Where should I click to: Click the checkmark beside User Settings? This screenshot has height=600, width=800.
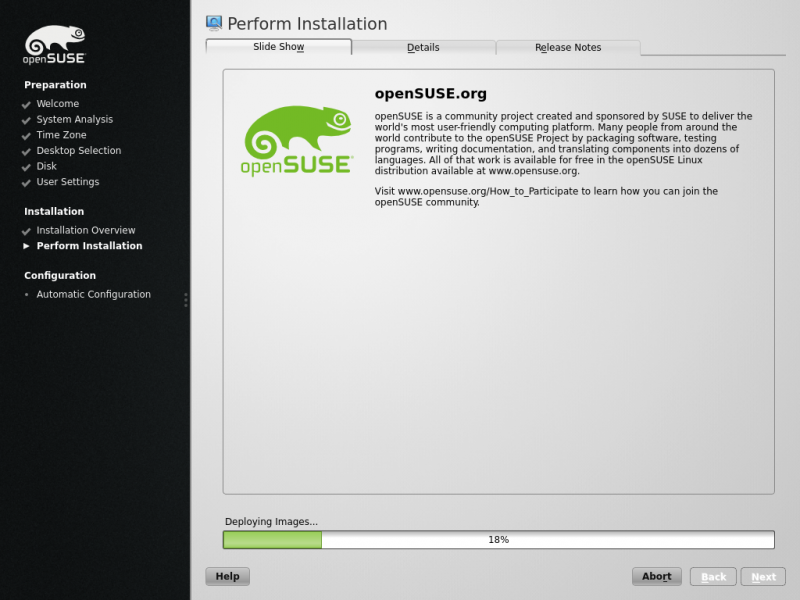point(26,183)
